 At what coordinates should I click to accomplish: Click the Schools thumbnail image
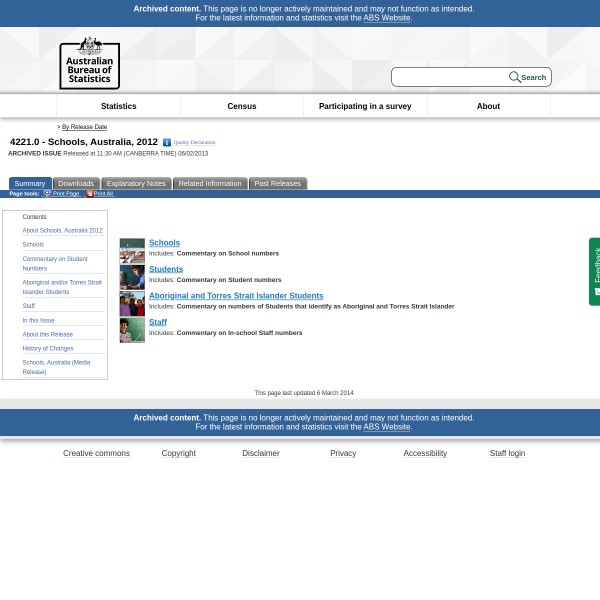132,251
